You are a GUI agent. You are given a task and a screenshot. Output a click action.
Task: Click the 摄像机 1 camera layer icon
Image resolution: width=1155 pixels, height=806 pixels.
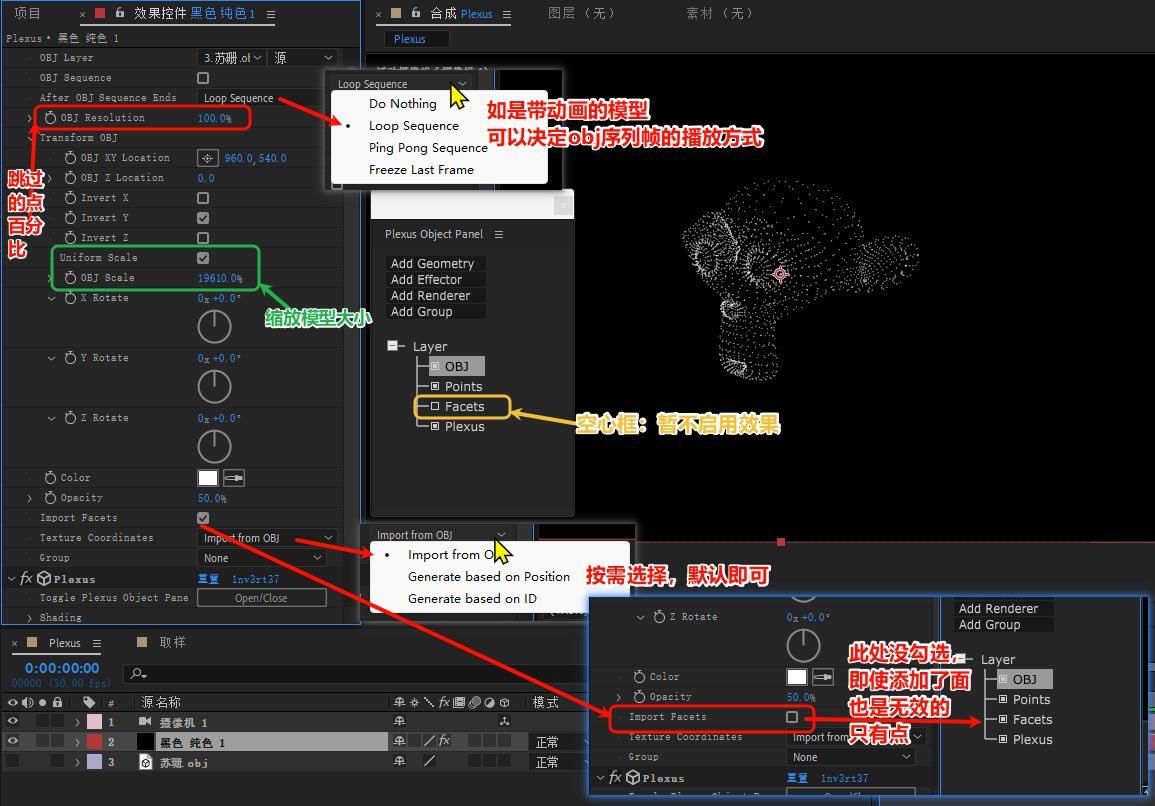click(x=145, y=722)
